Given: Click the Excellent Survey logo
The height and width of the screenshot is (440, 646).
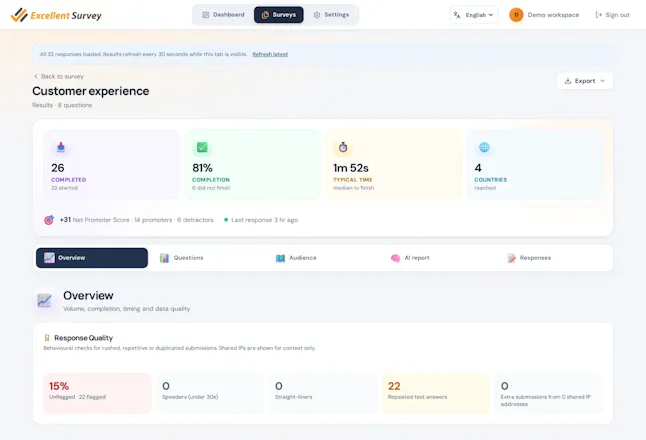Looking at the screenshot, I should (56, 15).
